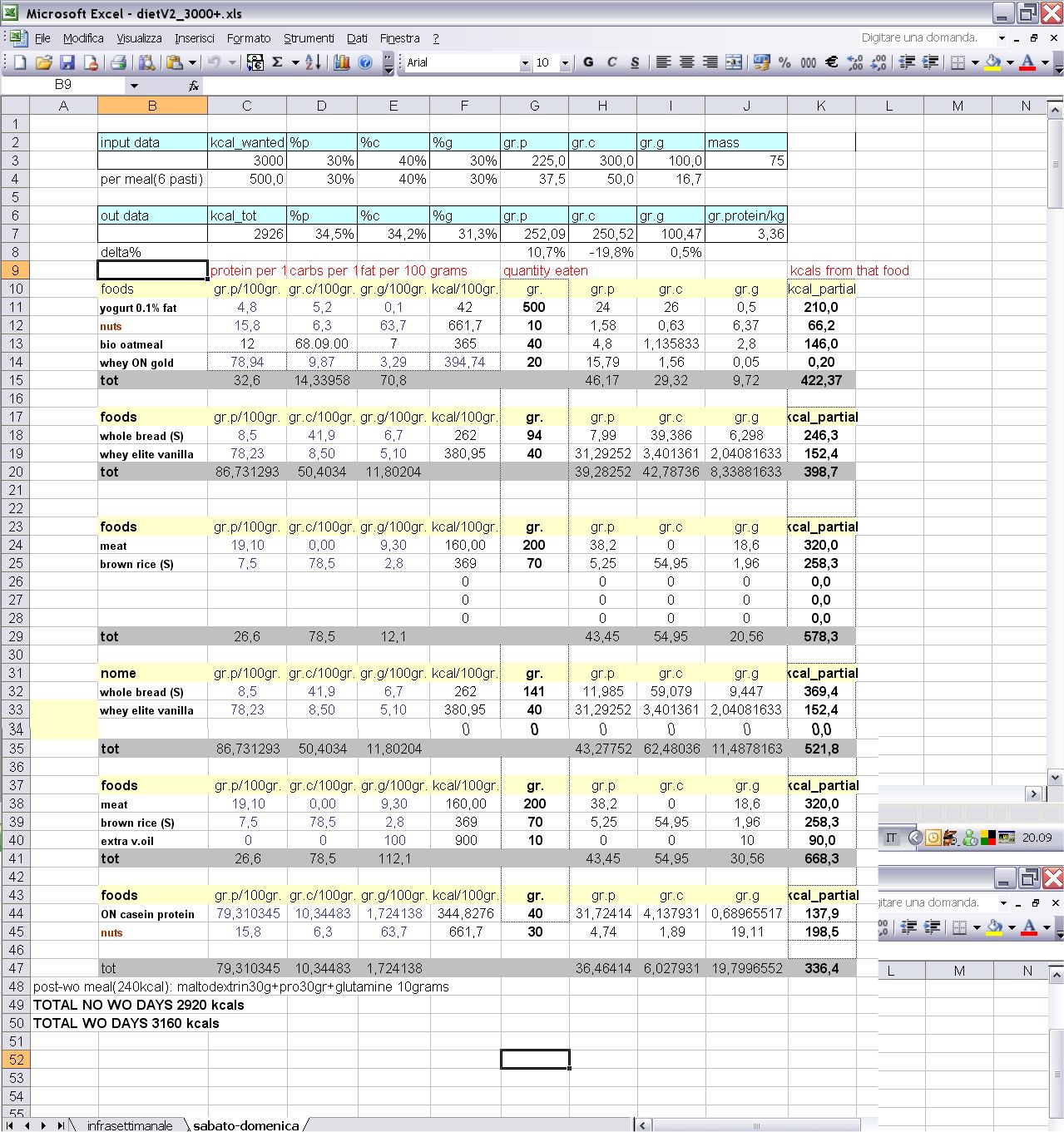Click the blue Help question mark icon

point(364,62)
